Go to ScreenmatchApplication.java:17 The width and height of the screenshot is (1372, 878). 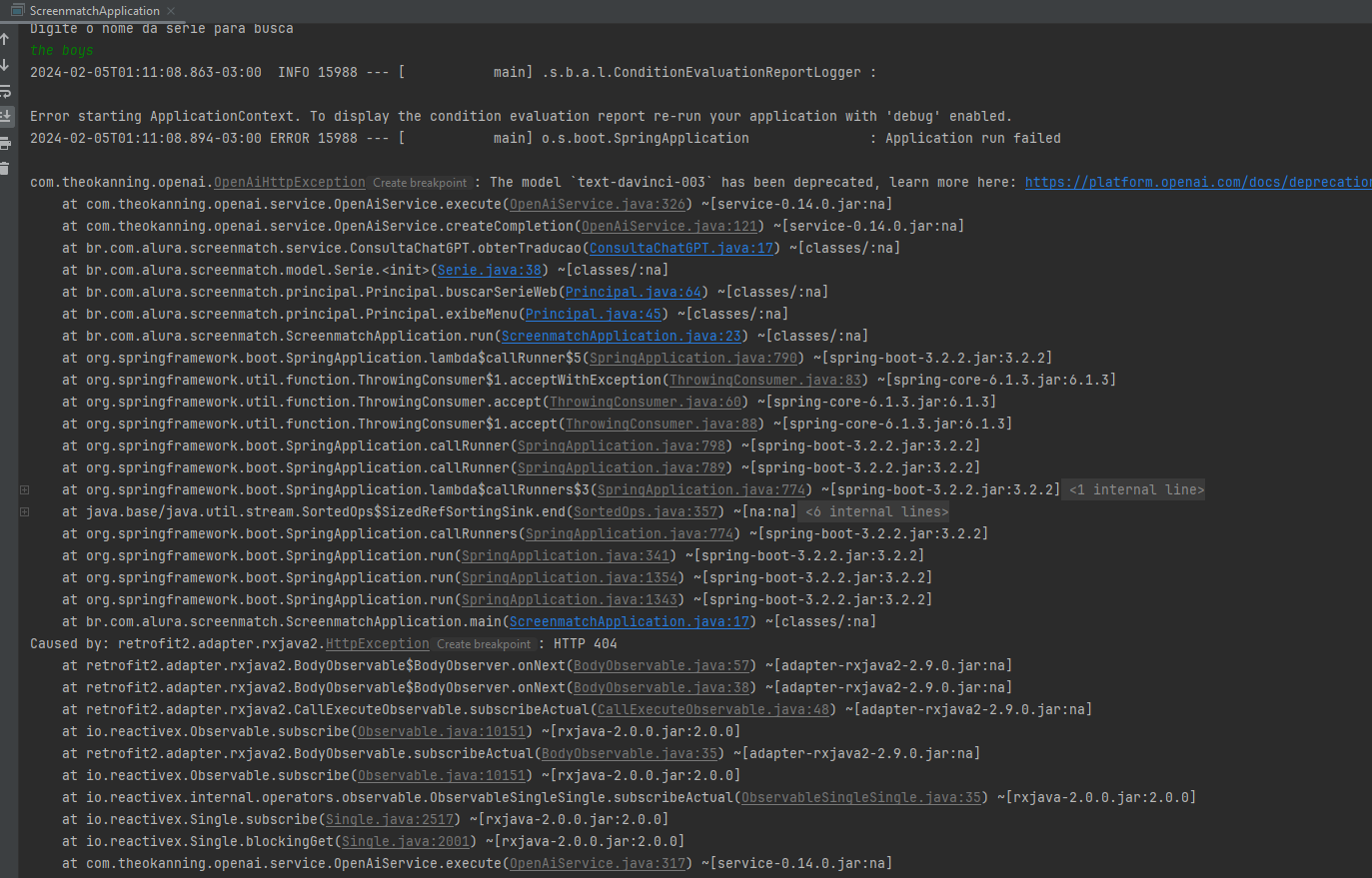point(630,621)
